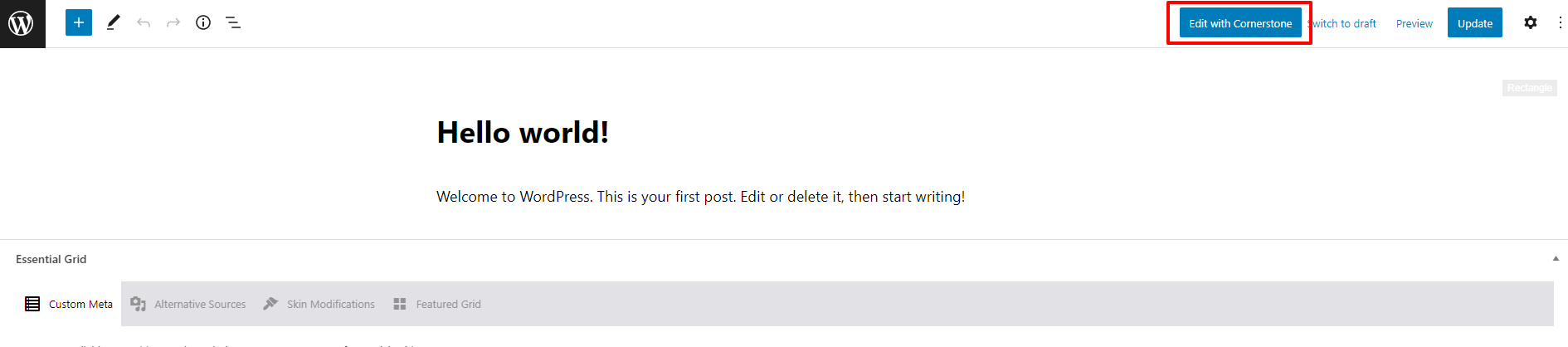Screen dimensions: 1568x347
Task: Collapse the Essential Grid panel arrow
Action: point(1556,259)
